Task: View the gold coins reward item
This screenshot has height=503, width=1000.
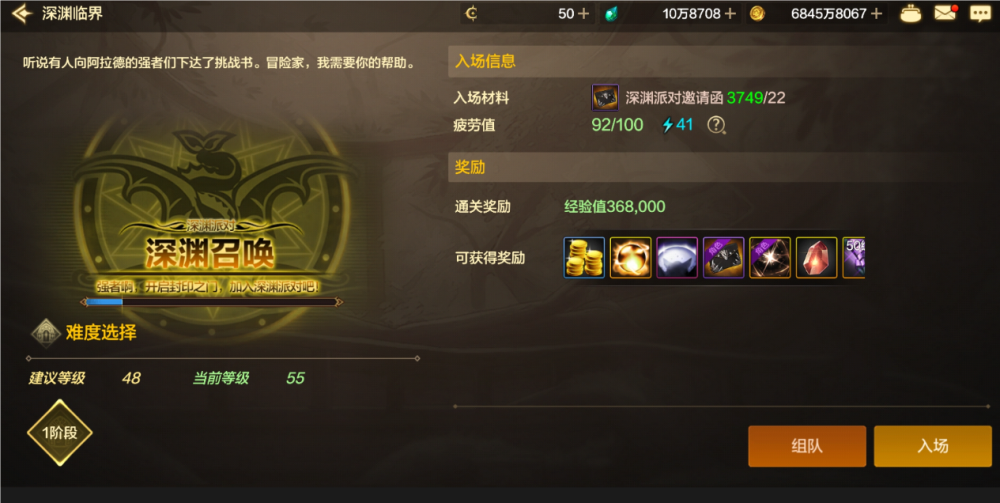Action: tap(584, 258)
